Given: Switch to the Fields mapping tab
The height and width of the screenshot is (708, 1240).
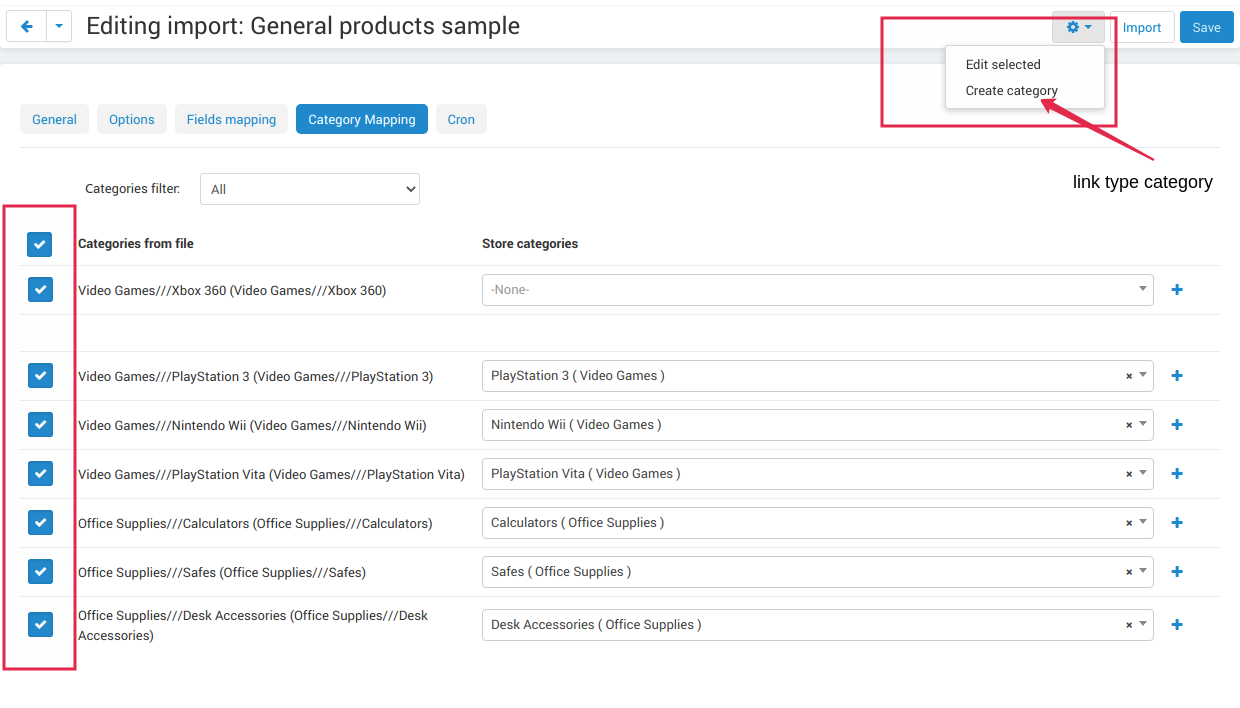Looking at the screenshot, I should (231, 119).
